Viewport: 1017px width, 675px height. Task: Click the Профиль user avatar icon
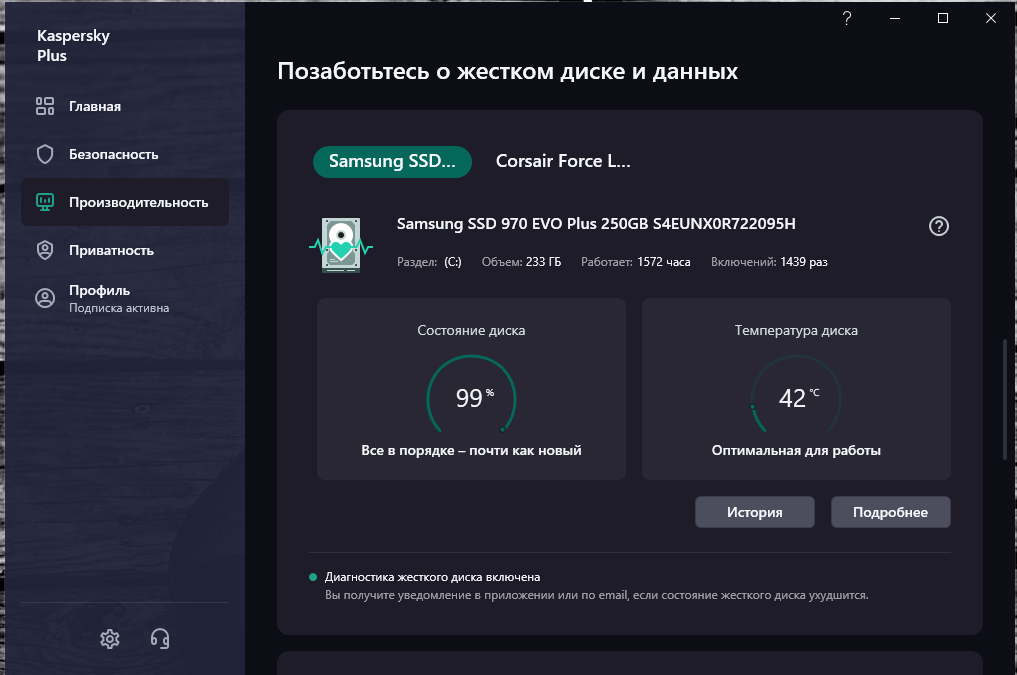tap(45, 298)
